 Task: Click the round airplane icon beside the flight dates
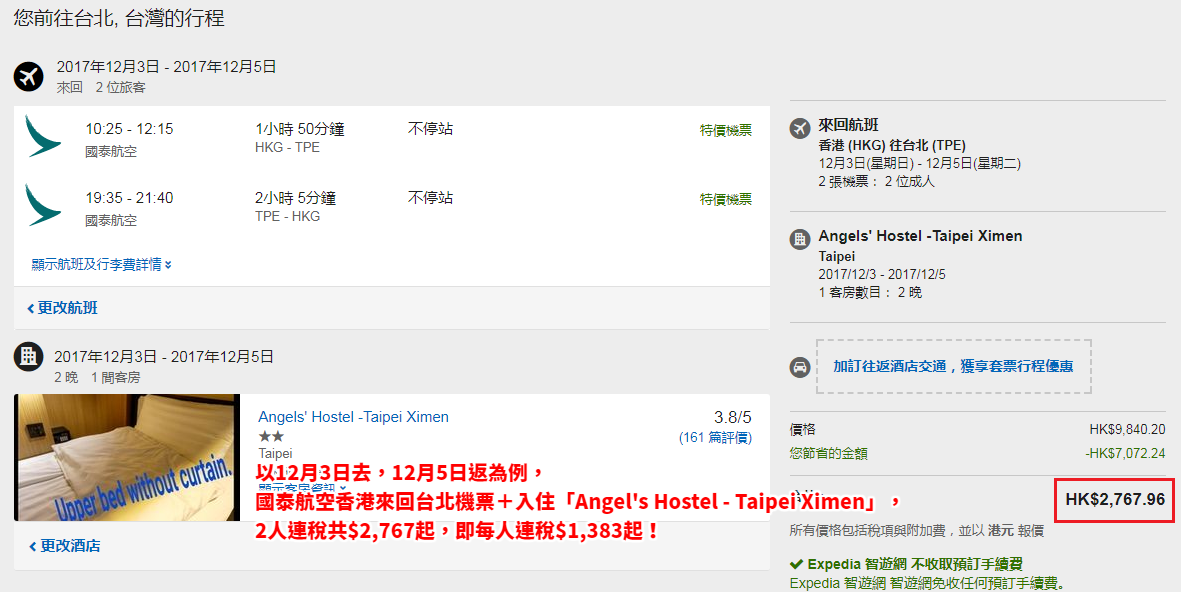click(29, 76)
